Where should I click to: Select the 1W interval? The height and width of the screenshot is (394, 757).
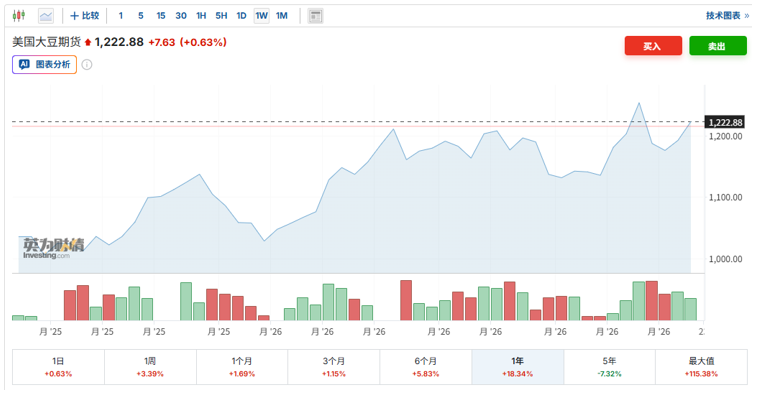[x=262, y=16]
